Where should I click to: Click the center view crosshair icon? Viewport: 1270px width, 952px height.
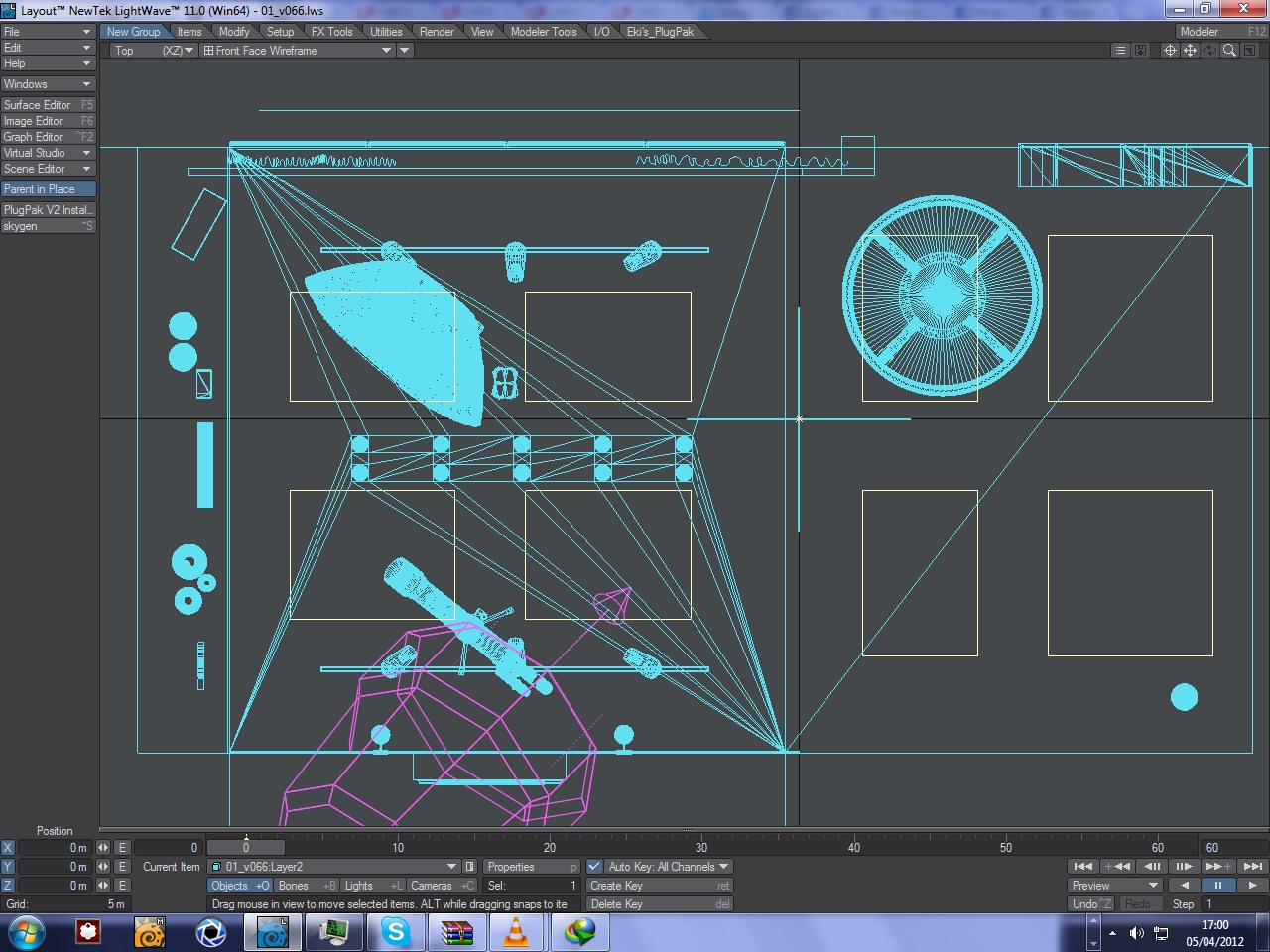[1170, 51]
